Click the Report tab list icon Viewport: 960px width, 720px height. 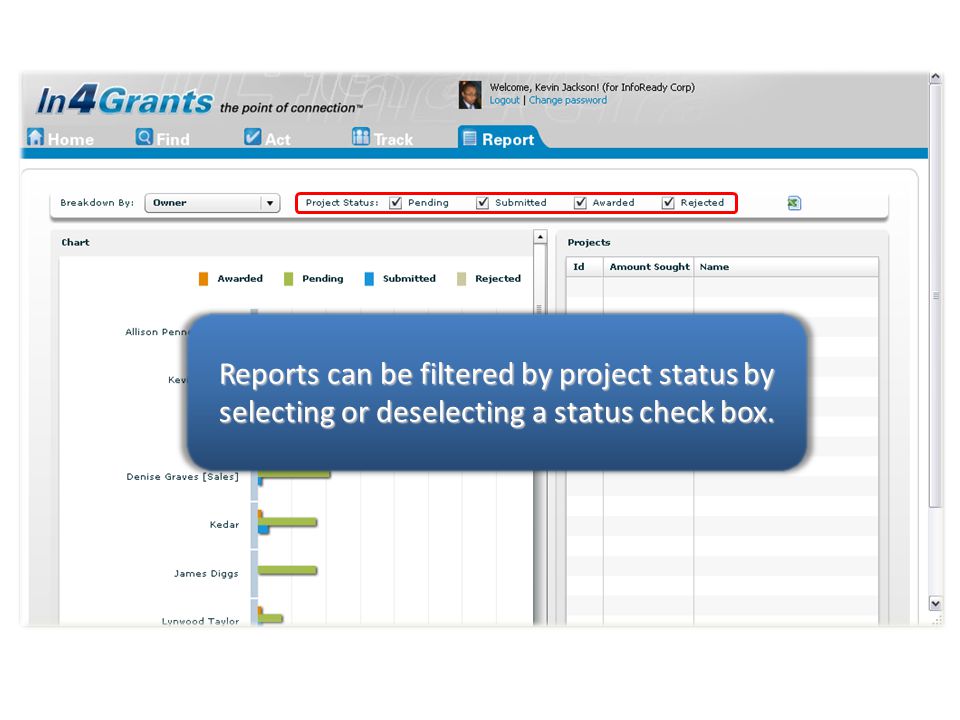coord(470,138)
